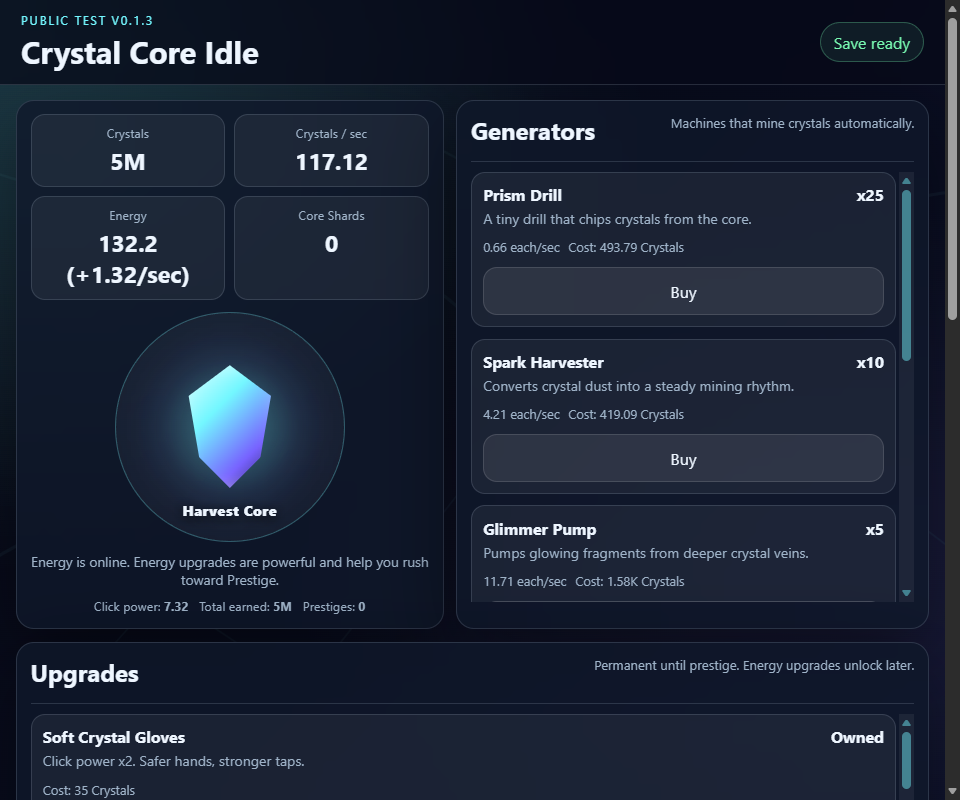The width and height of the screenshot is (960, 800).
Task: Click the Generators list scroll-up arrow
Action: pyautogui.click(x=907, y=181)
